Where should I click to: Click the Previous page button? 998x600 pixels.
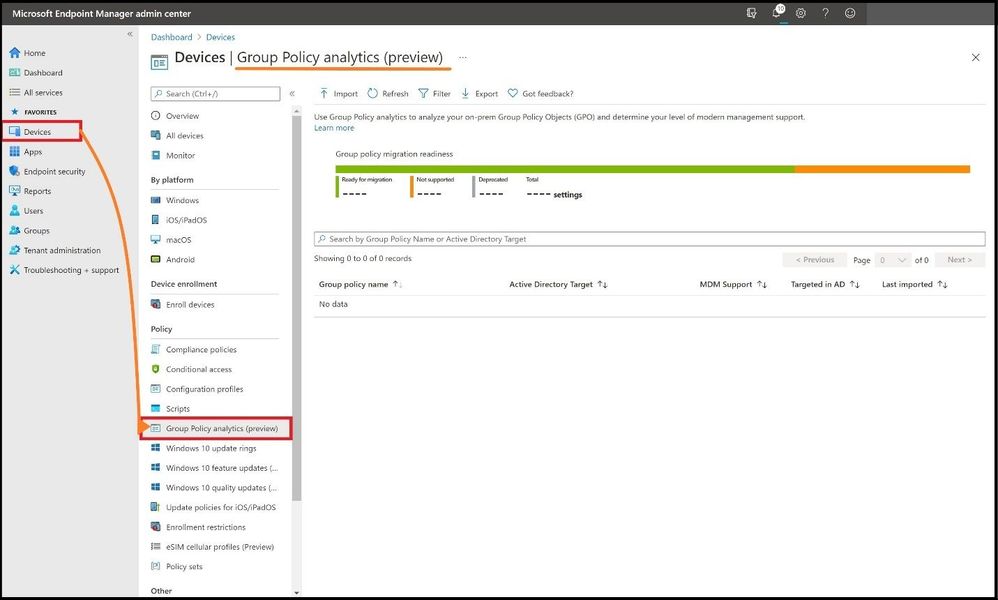tap(815, 260)
